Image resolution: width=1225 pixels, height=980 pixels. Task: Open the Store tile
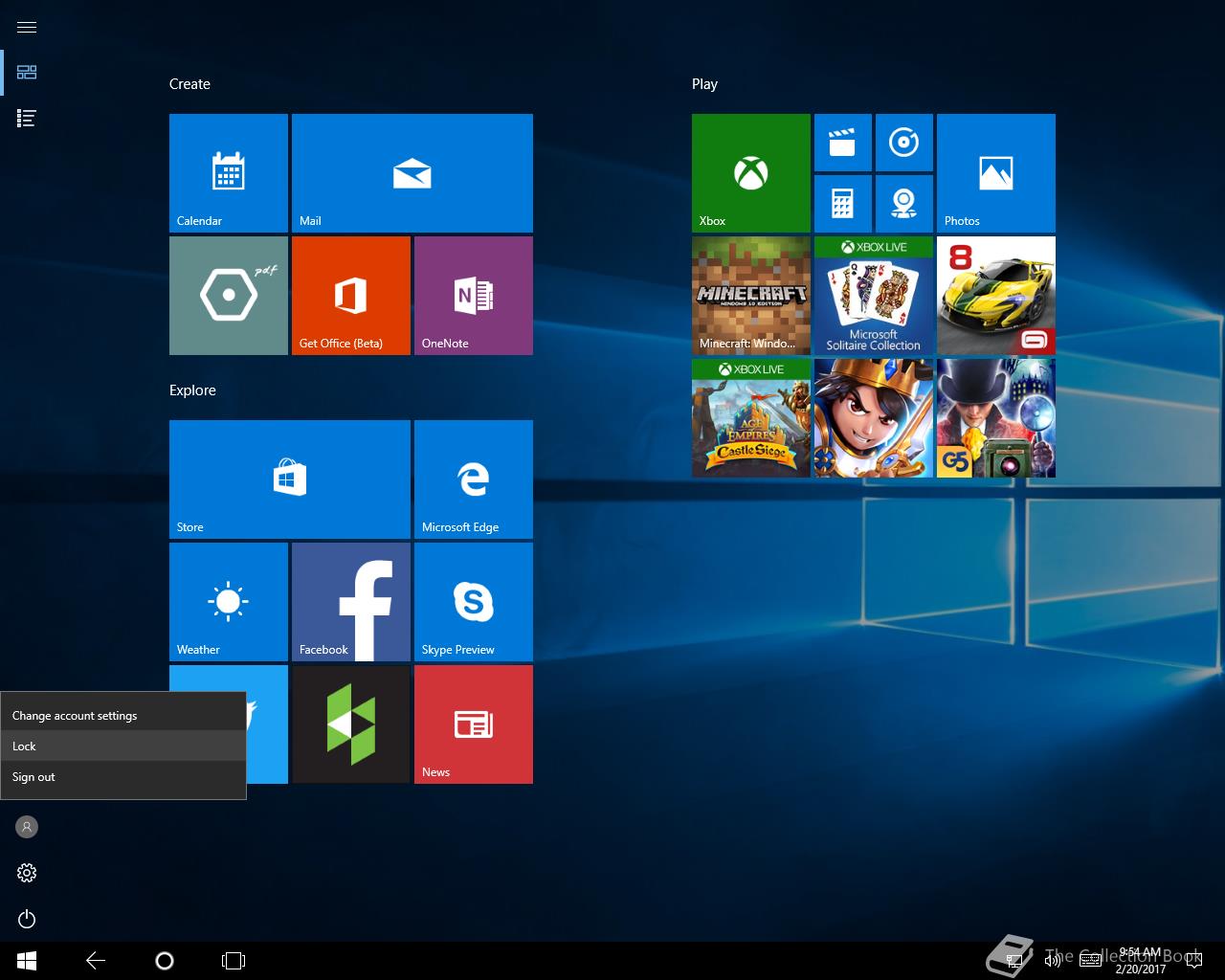pos(290,479)
